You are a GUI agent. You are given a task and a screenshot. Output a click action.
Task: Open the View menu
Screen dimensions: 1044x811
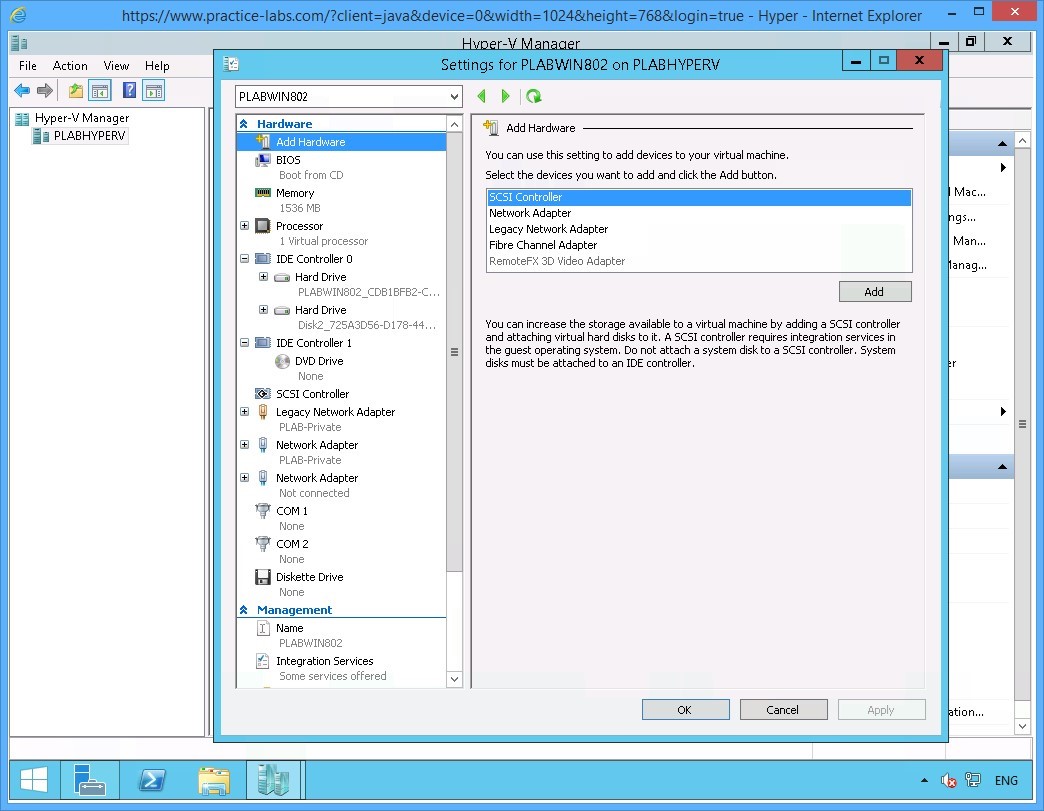coord(116,66)
